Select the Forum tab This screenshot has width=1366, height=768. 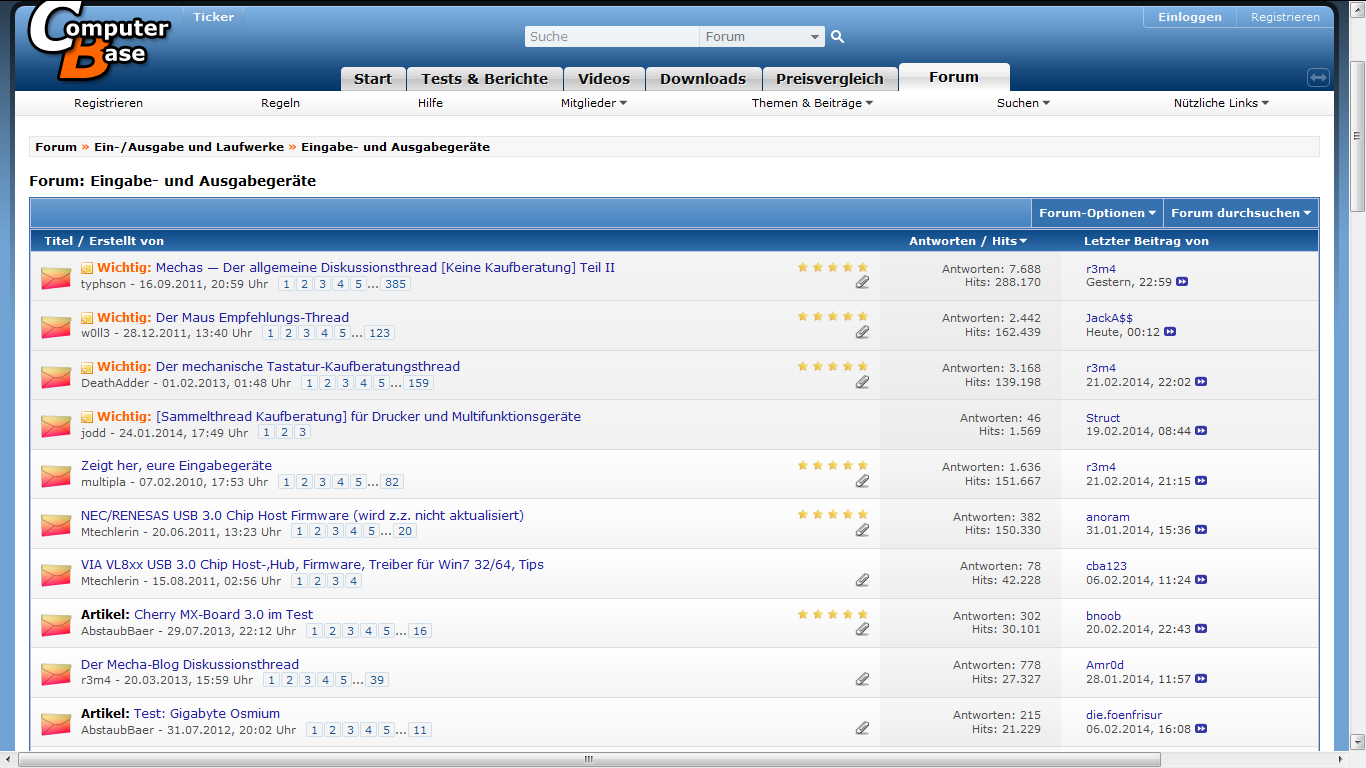tap(954, 77)
